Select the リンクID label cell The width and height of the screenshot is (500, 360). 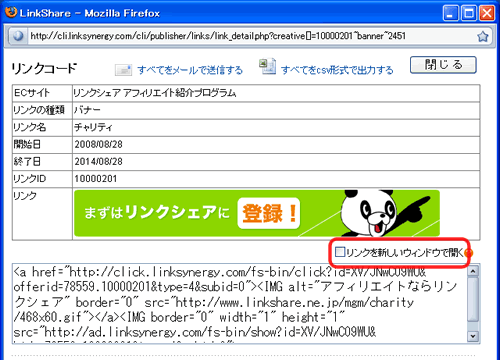(x=42, y=179)
